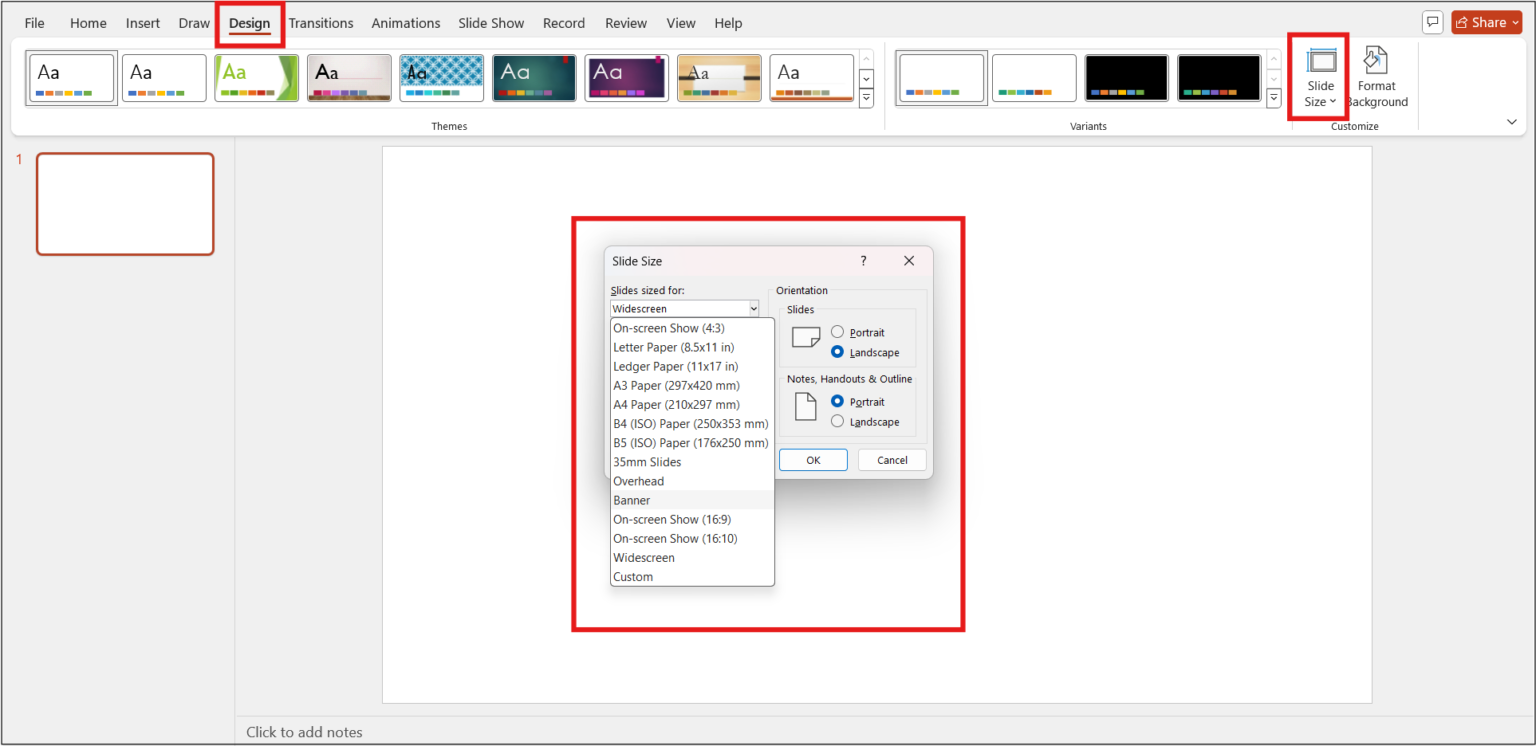Choose the black variant in the Variants gallery

1126,77
